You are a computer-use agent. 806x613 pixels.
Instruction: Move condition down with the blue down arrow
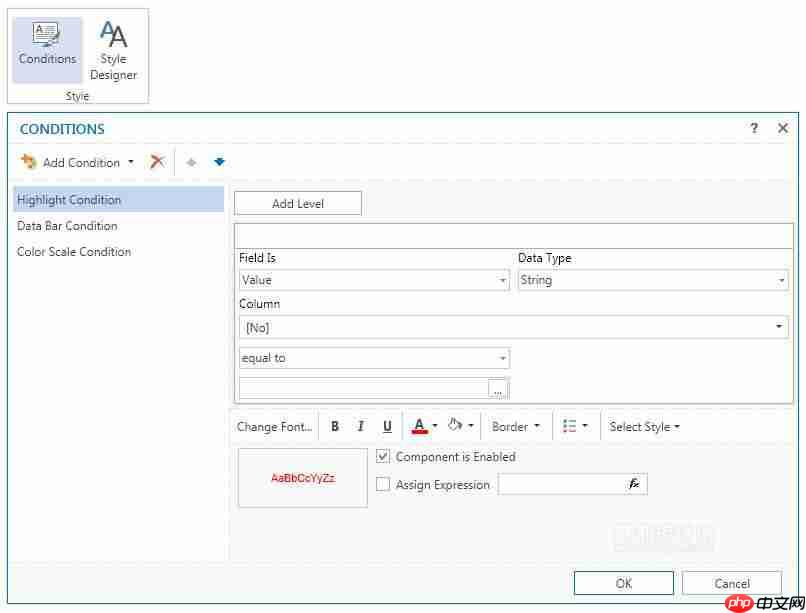(218, 161)
